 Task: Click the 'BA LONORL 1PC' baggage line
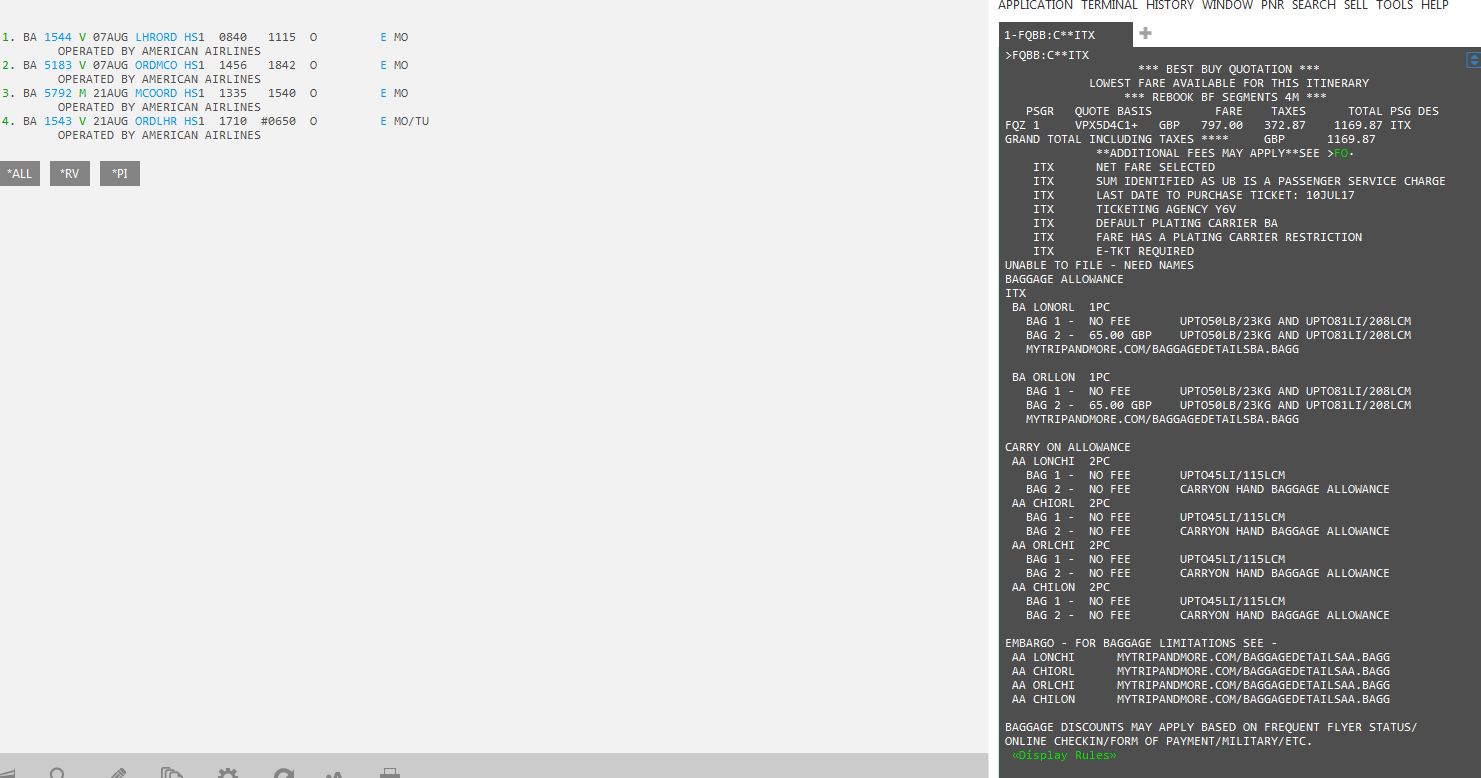(1061, 308)
